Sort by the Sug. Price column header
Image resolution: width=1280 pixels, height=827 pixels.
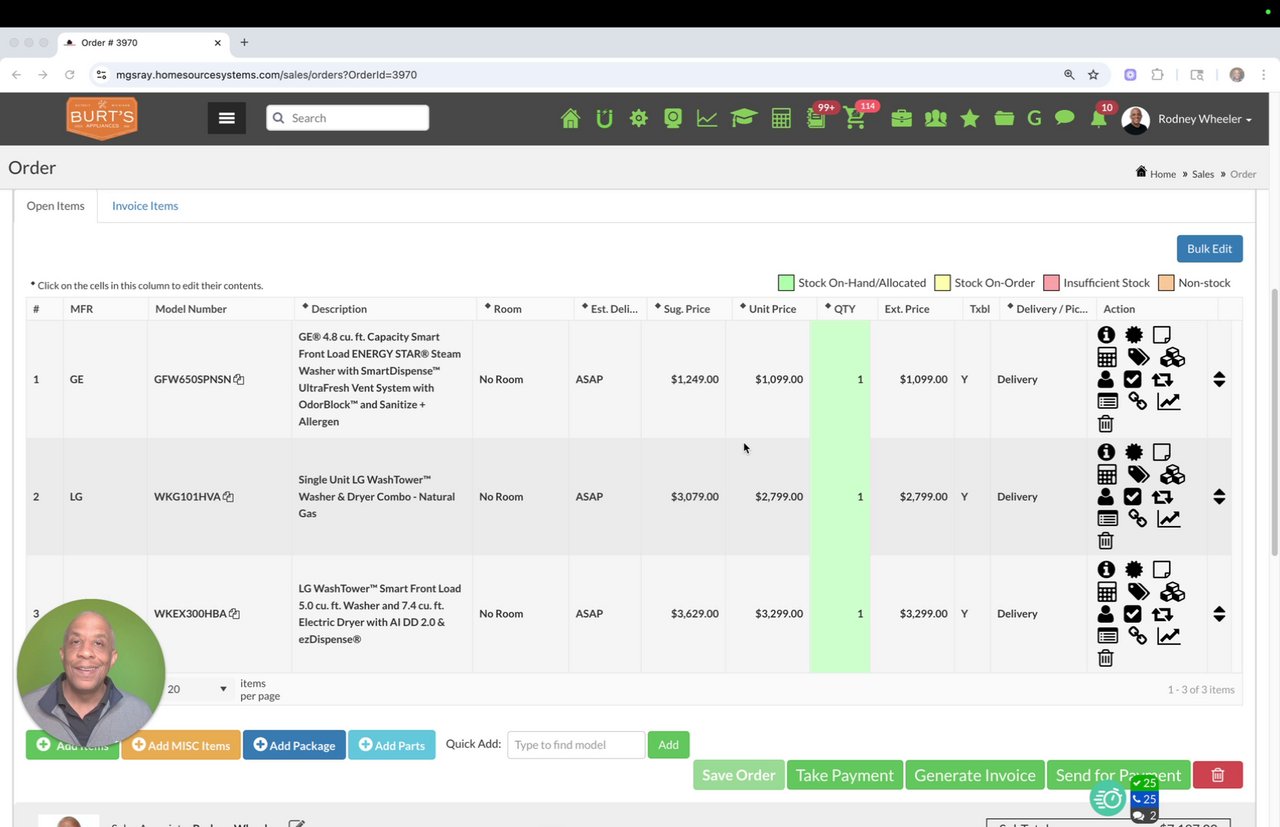(x=687, y=309)
